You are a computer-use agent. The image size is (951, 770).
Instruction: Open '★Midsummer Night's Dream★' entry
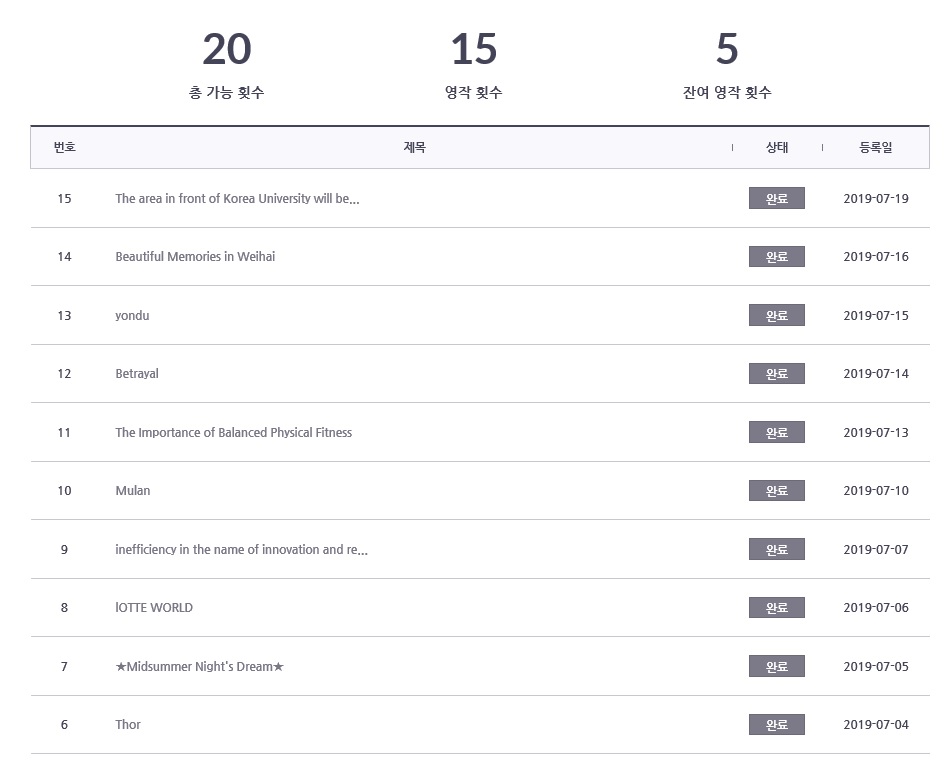[x=200, y=666]
